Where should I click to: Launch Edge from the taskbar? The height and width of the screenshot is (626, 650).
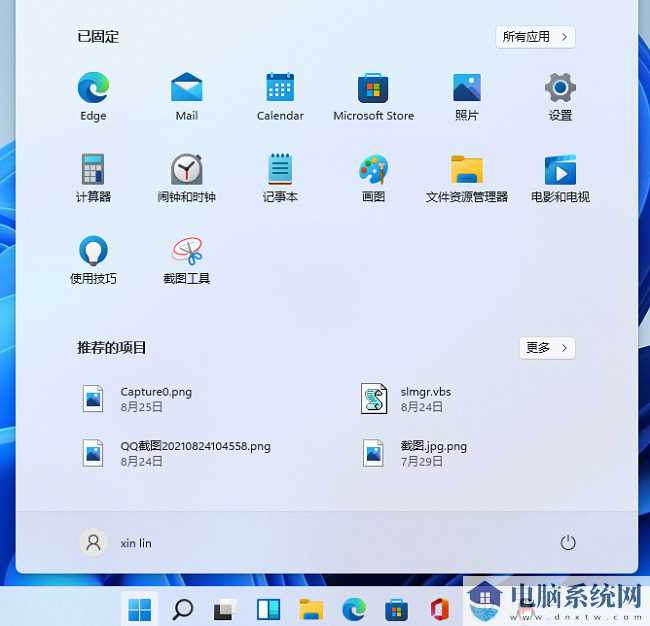tap(354, 609)
